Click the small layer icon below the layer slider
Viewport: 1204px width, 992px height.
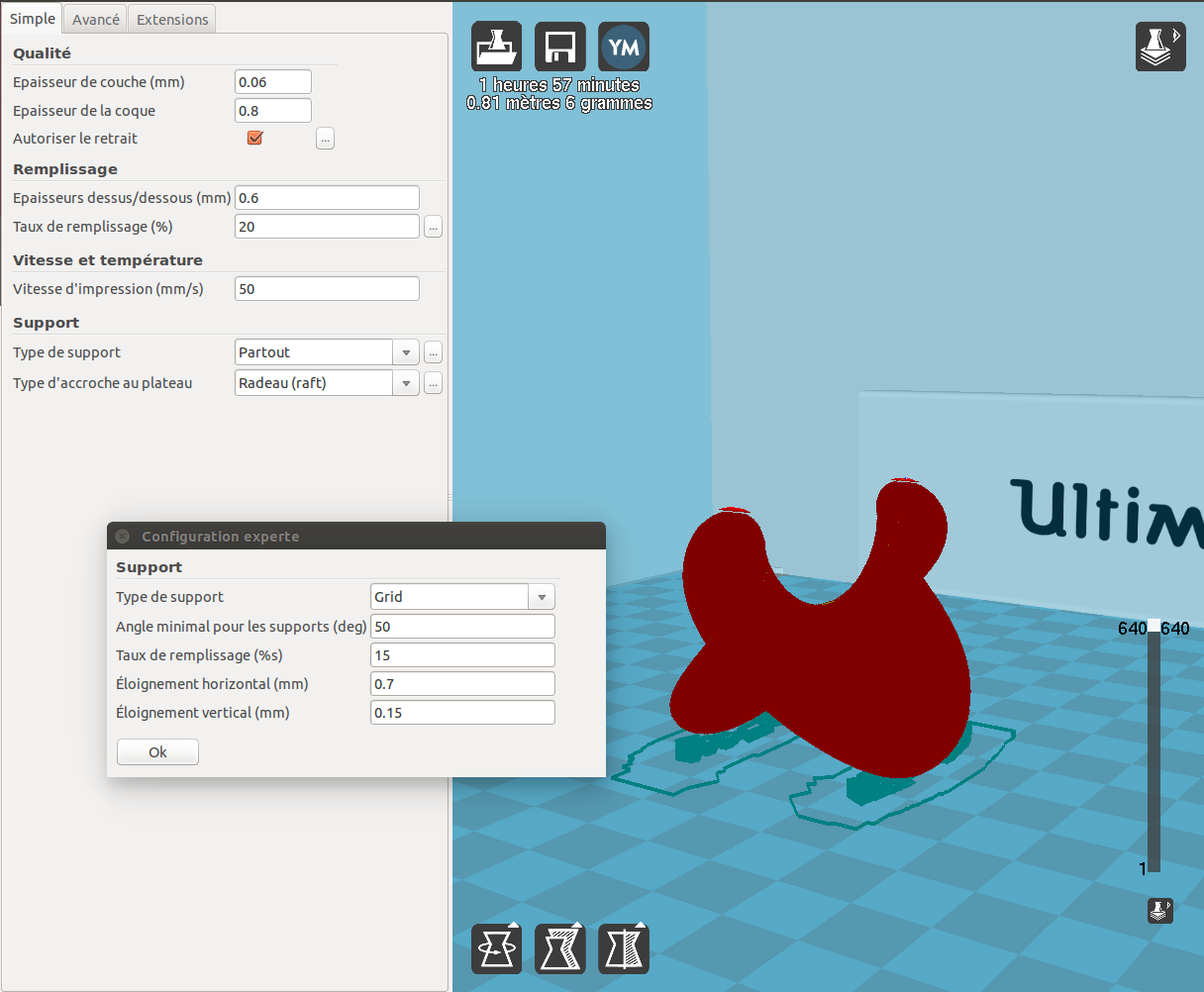coord(1160,911)
